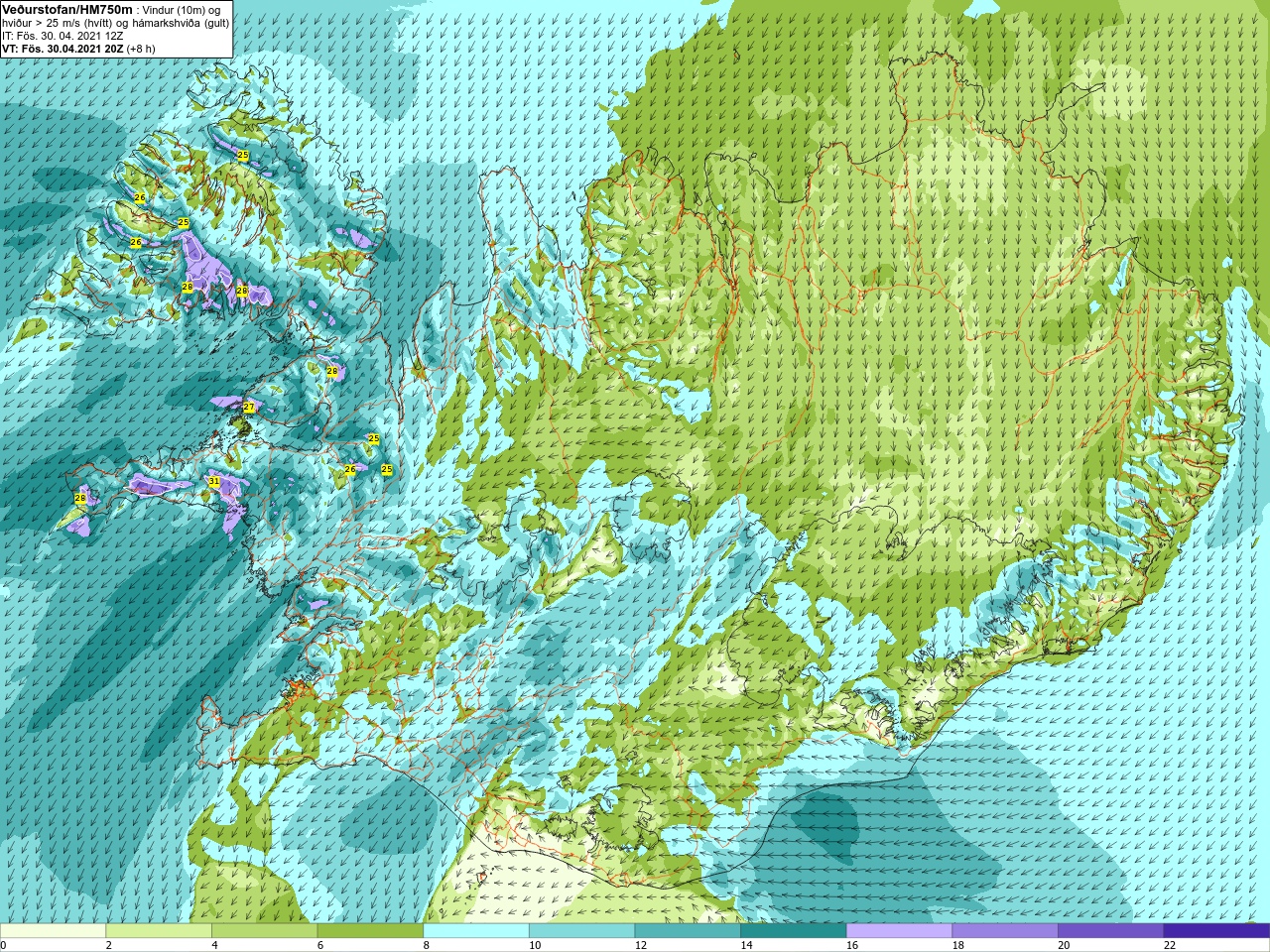Pick the 4–6 m/s green legend swatch
Screen dimensions: 1270x952
point(264,931)
